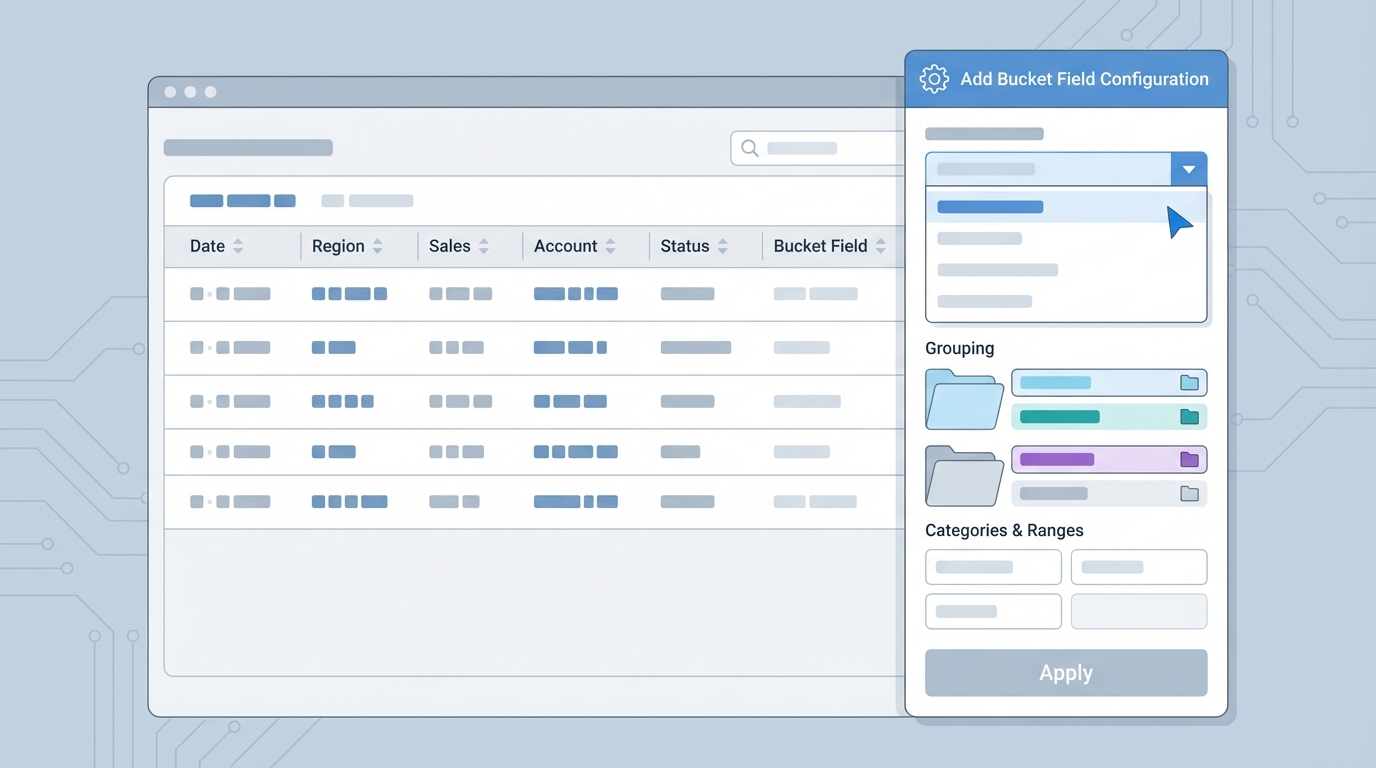This screenshot has width=1376, height=768.
Task: Toggle sorting for the Status column
Action: (x=722, y=246)
